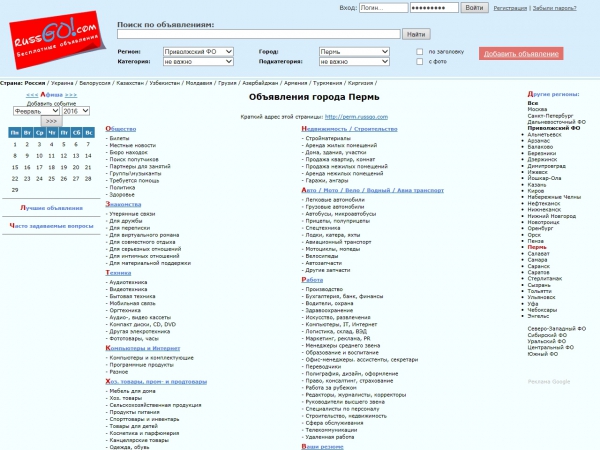Click the calendar >>> go button

pyautogui.click(x=51, y=121)
